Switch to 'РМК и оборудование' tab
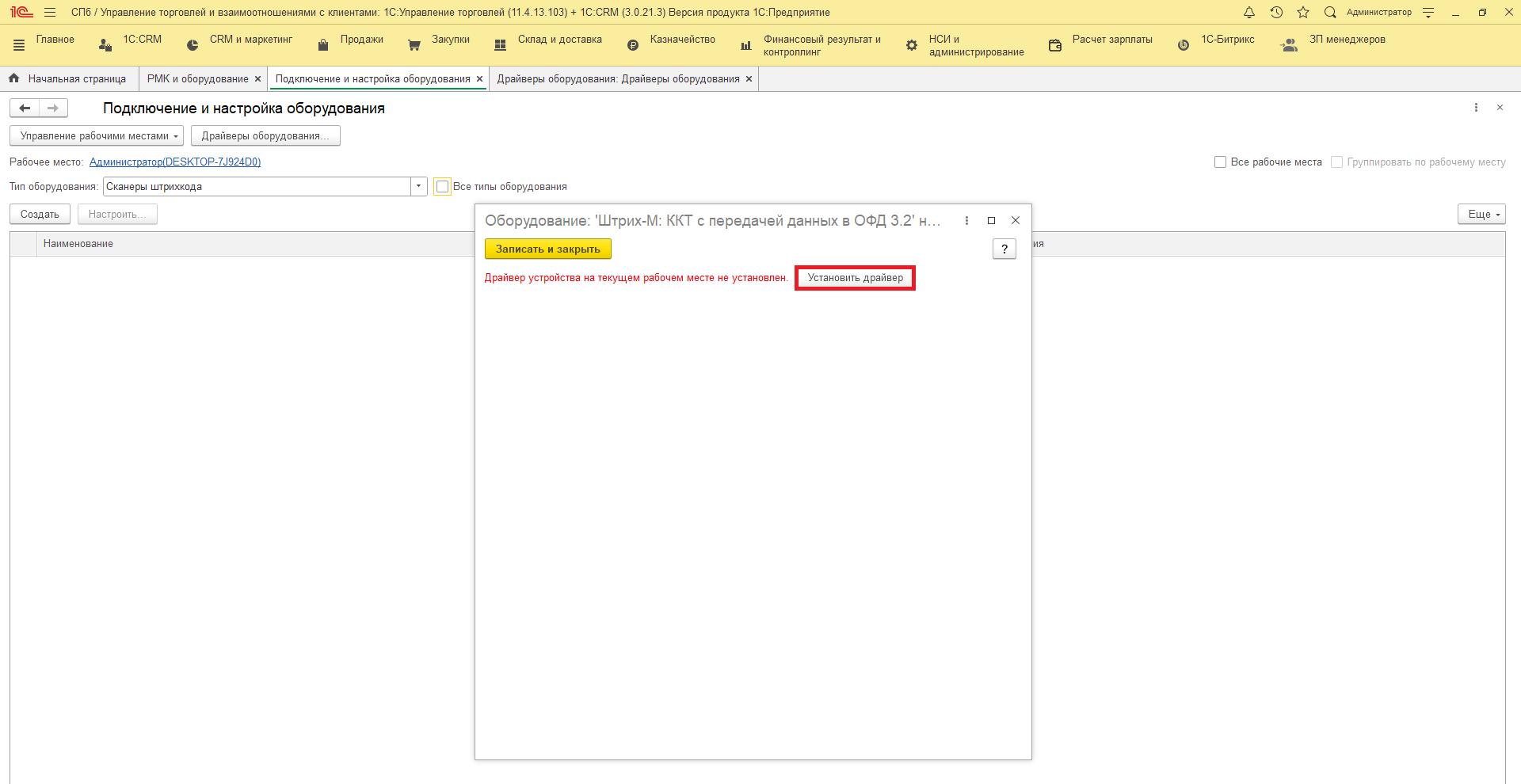The image size is (1521, 784). pyautogui.click(x=198, y=79)
